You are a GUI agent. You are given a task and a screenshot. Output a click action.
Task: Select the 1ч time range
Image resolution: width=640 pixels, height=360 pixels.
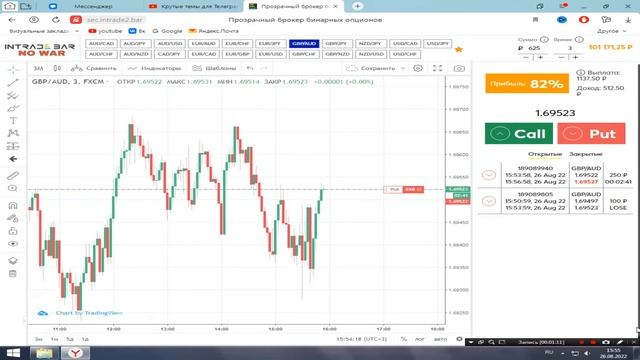click(x=54, y=339)
